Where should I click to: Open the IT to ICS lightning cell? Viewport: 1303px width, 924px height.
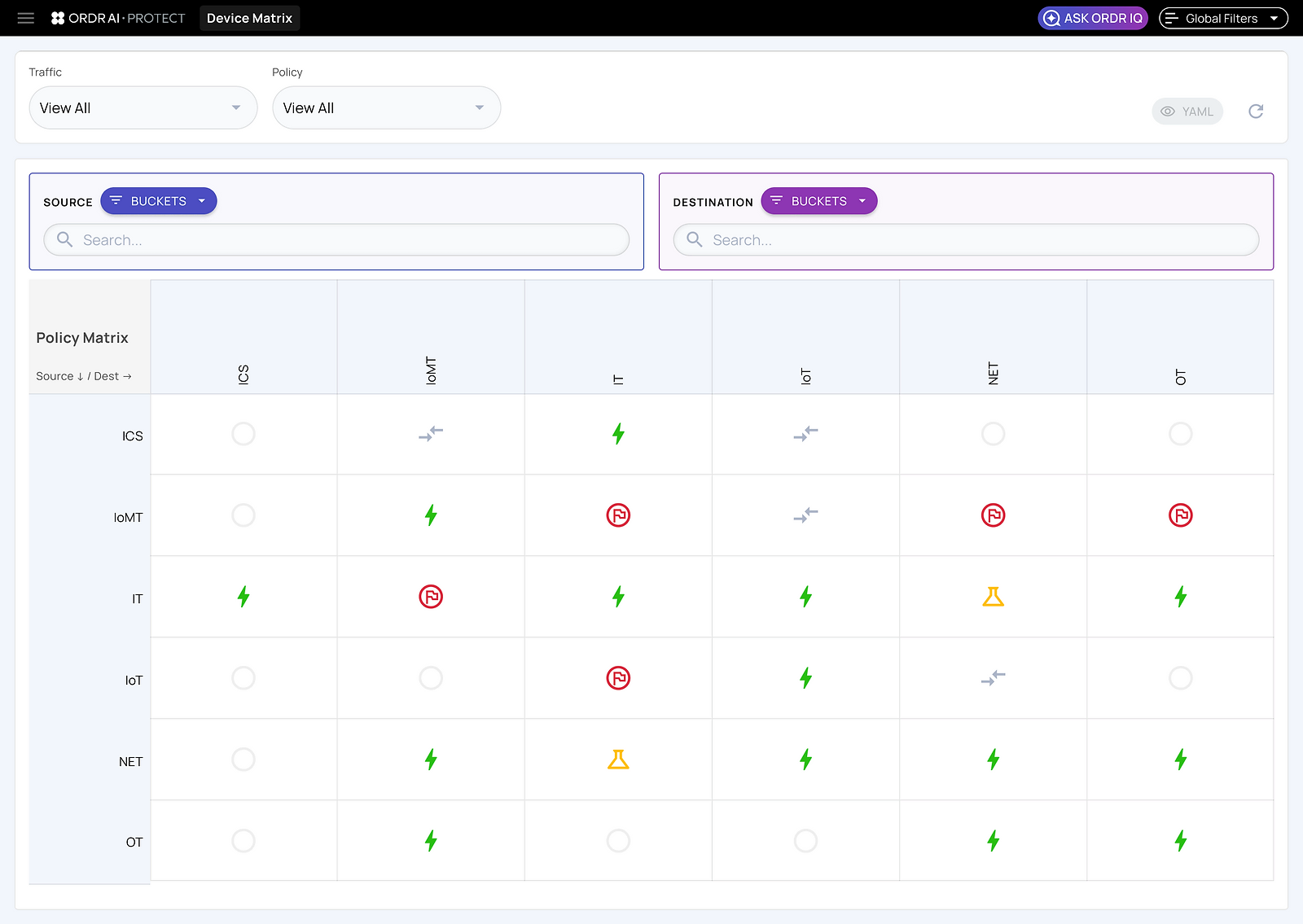coord(243,597)
